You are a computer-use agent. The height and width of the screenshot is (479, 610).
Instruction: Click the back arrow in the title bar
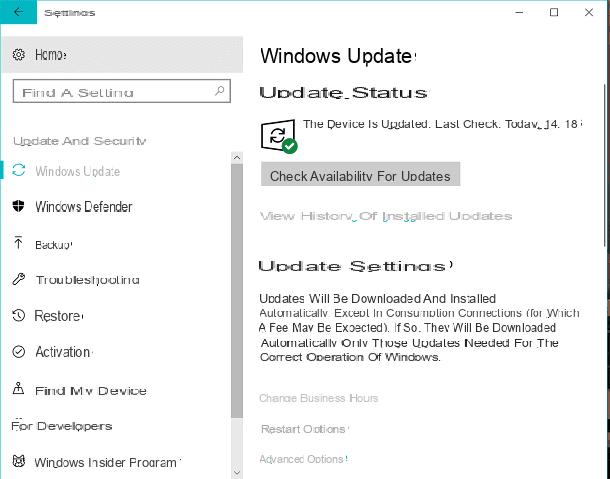coord(18,12)
